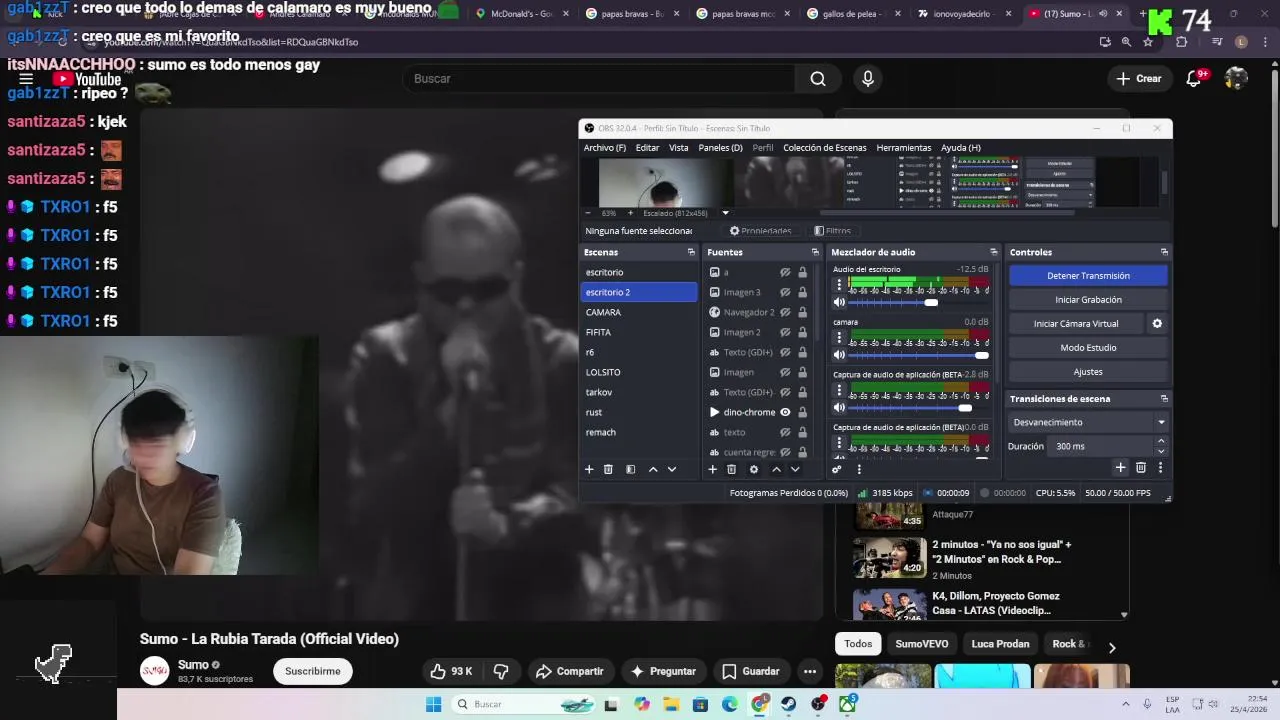Delete selected scene with Escenas trash icon
Viewport: 1280px width, 720px height.
pos(608,469)
